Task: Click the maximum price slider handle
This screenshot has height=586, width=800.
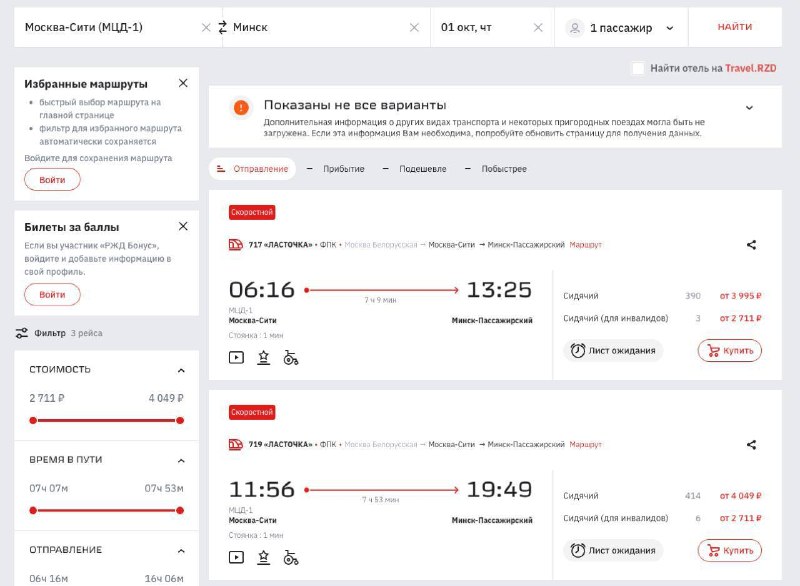Action: point(180,421)
